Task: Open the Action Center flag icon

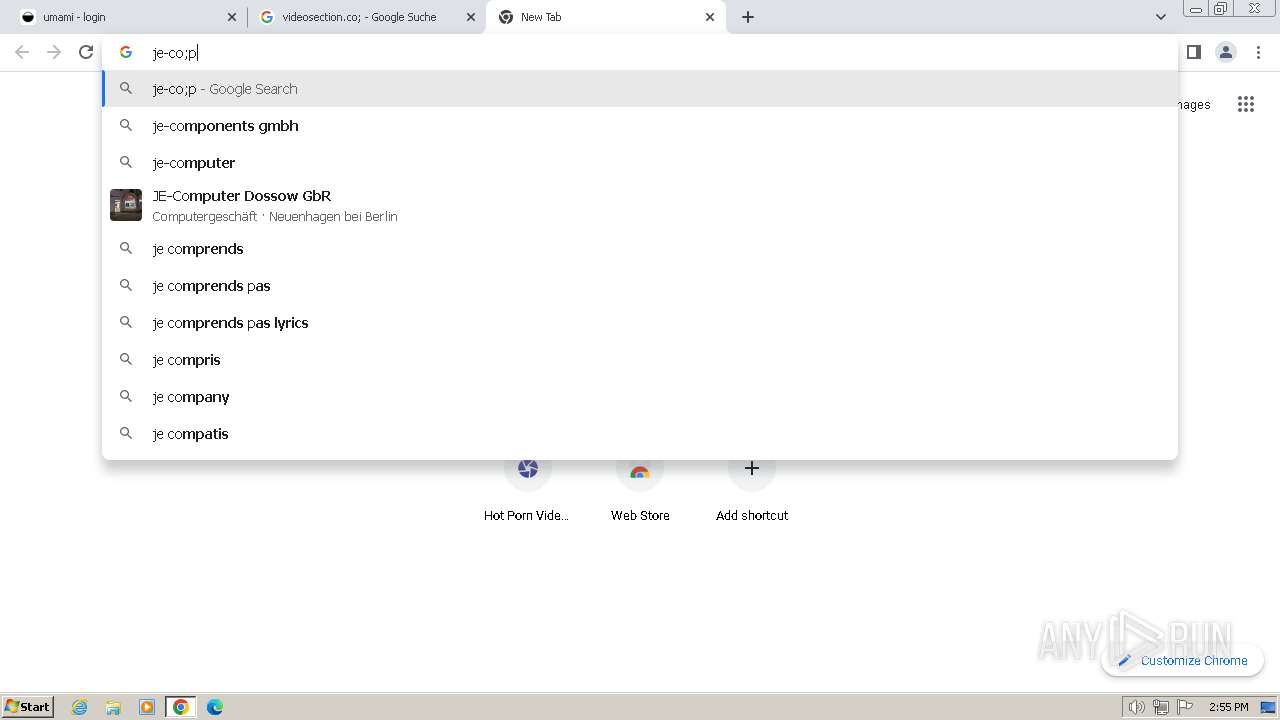Action: coord(1185,707)
